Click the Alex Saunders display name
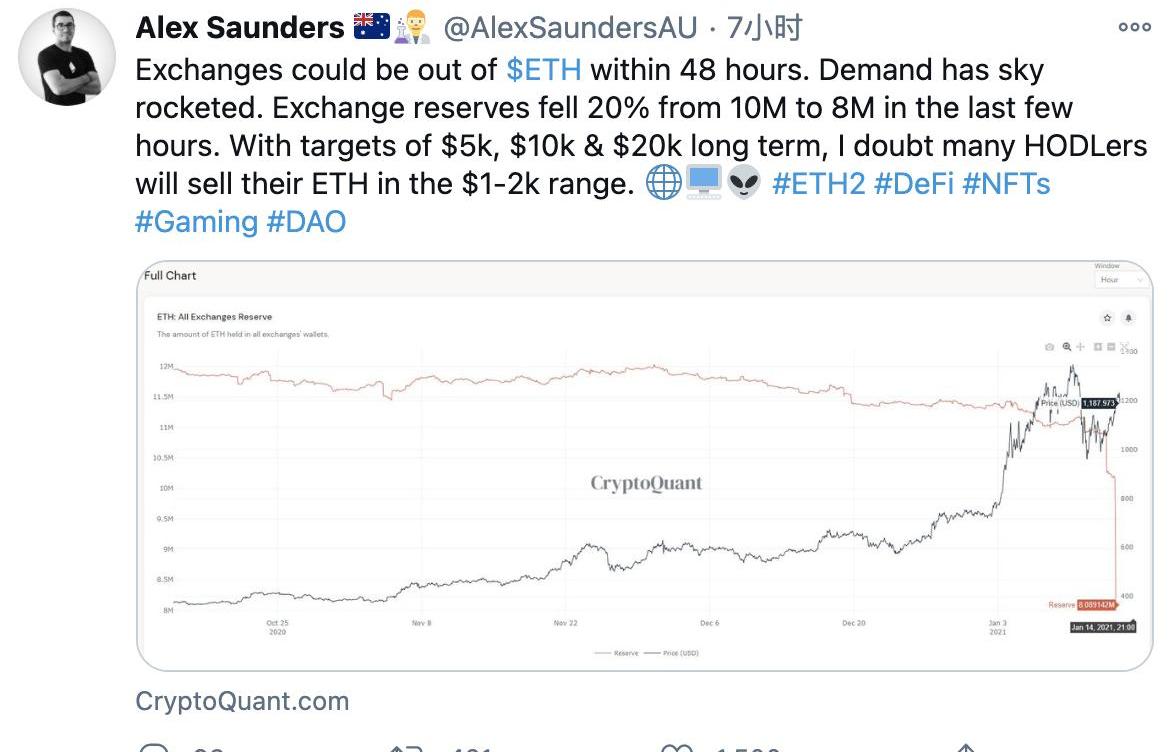The width and height of the screenshot is (1176, 752). coord(239,28)
